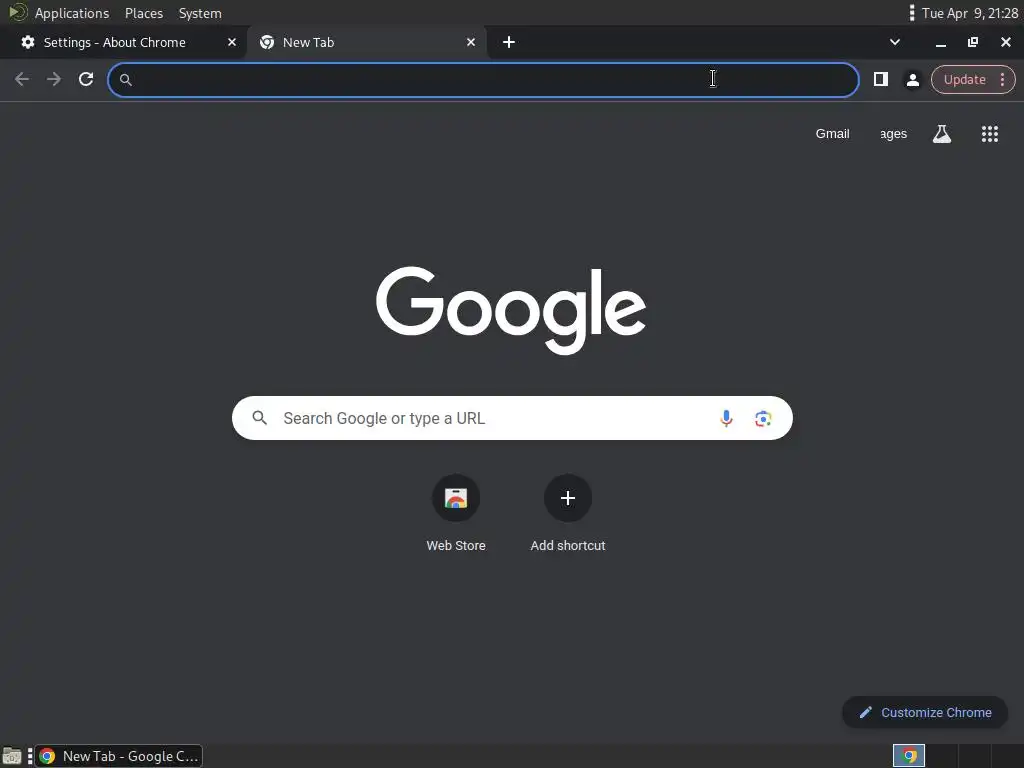The image size is (1024, 768).
Task: Open Chrome three-dot menu
Action: [1002, 80]
